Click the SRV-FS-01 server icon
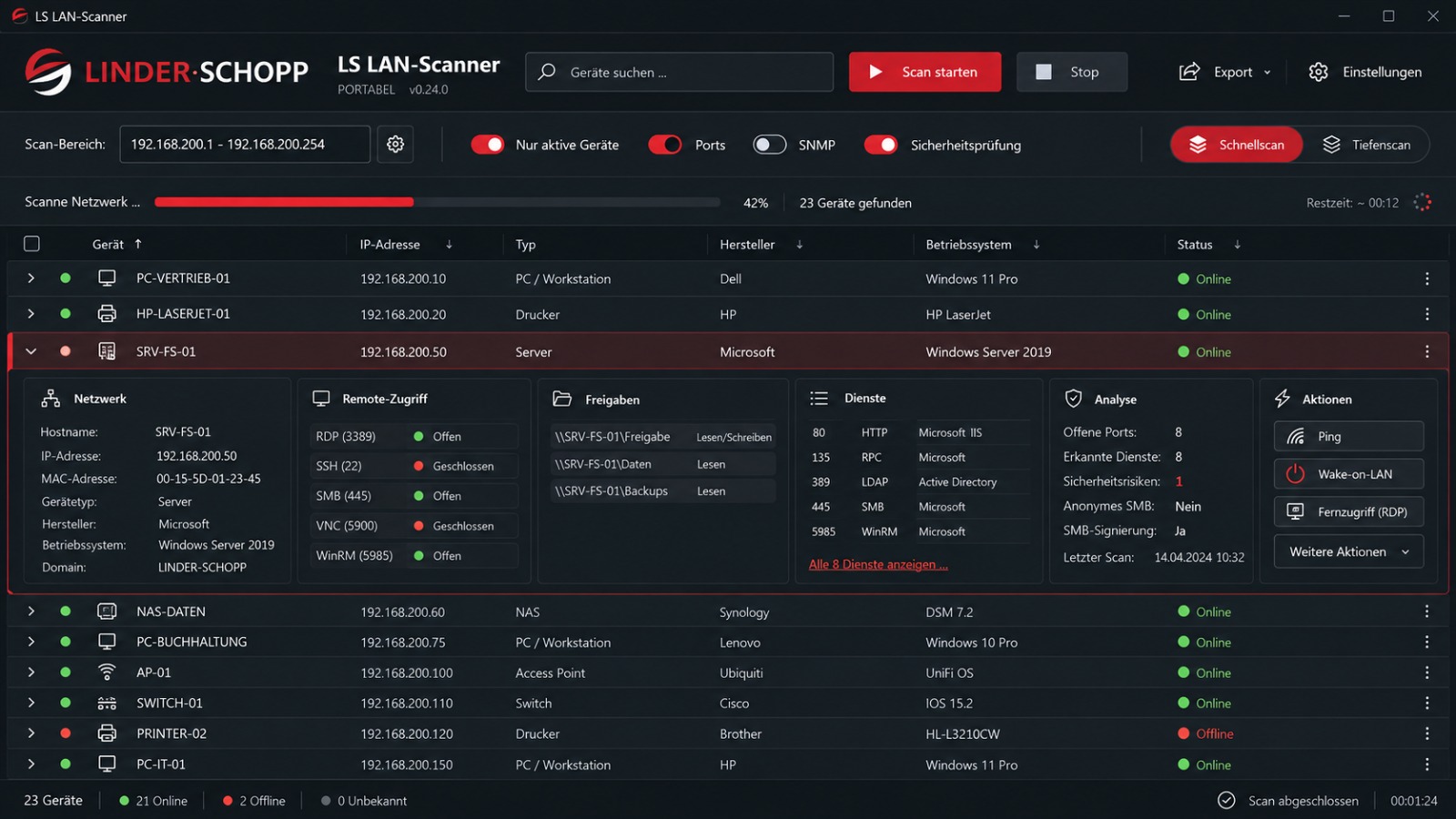This screenshot has height=819, width=1456. (x=106, y=351)
